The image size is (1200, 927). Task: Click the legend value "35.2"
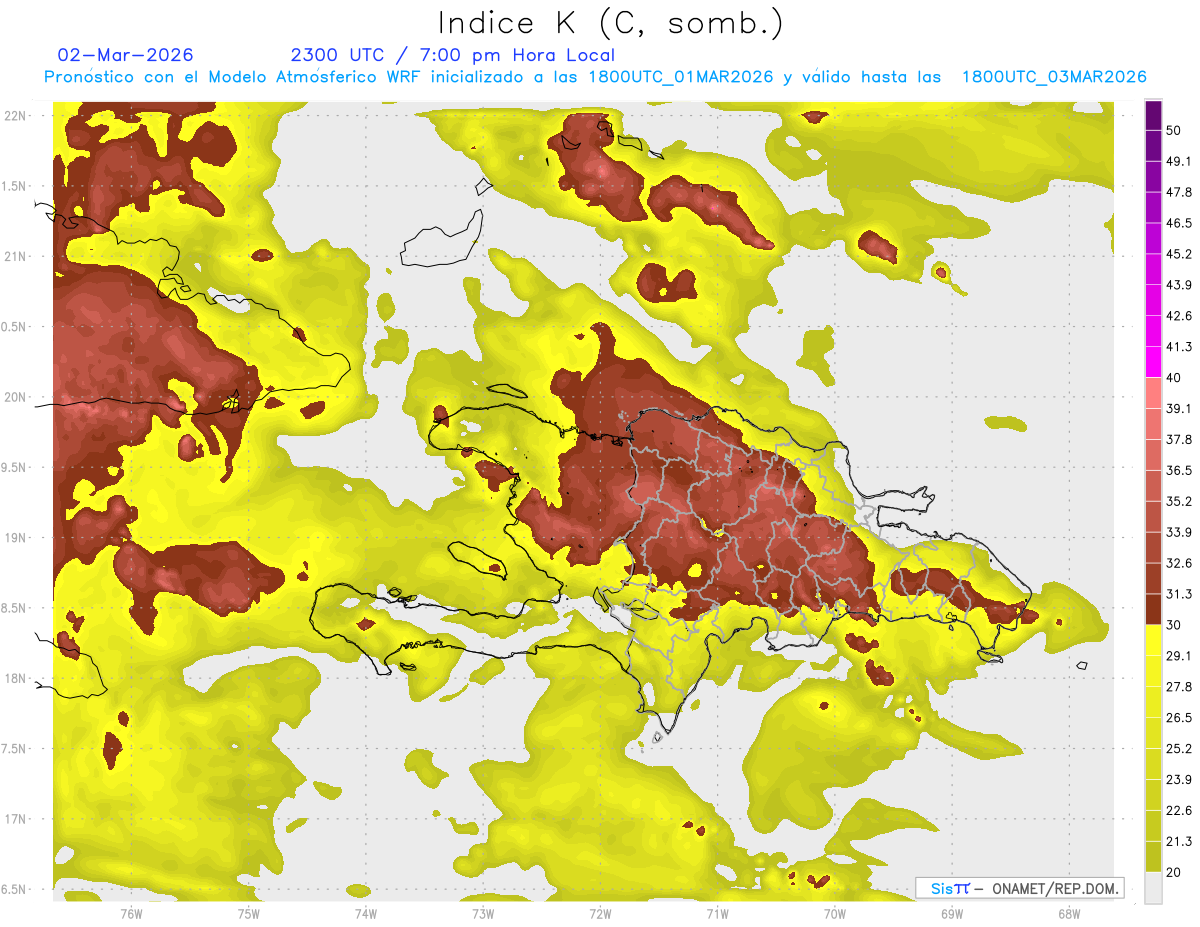(1179, 501)
